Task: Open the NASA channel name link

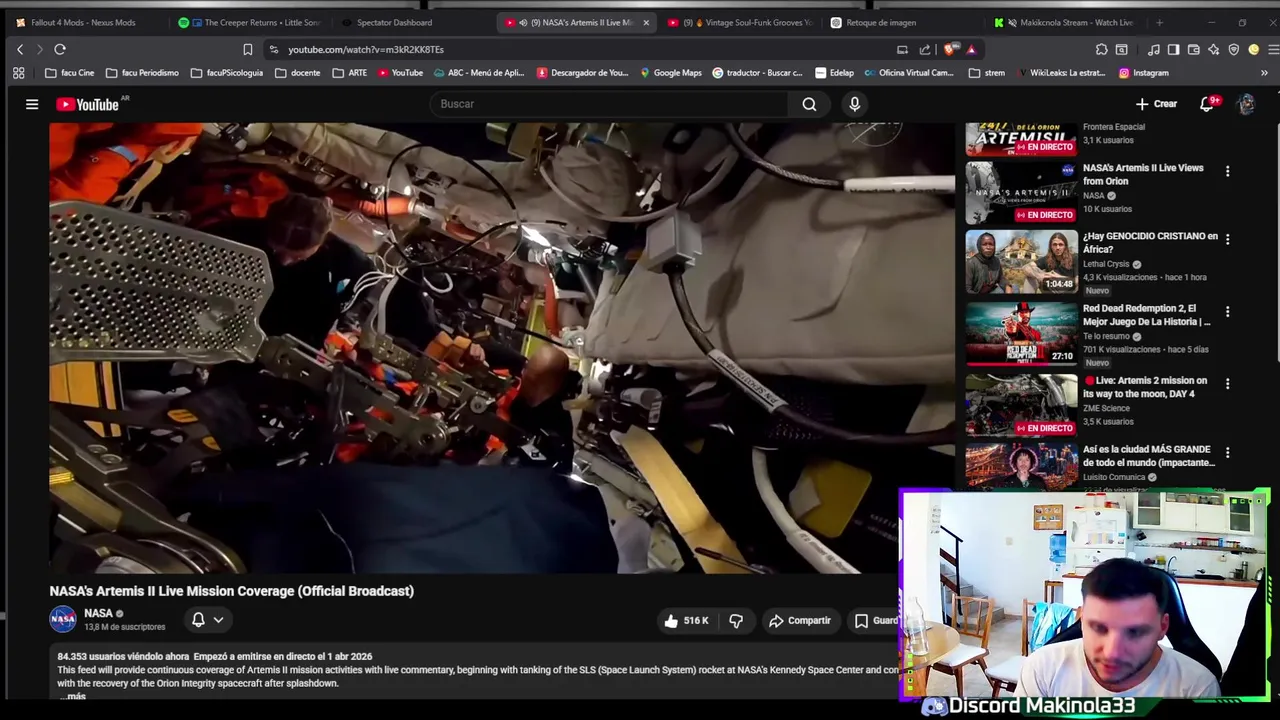Action: (98, 614)
